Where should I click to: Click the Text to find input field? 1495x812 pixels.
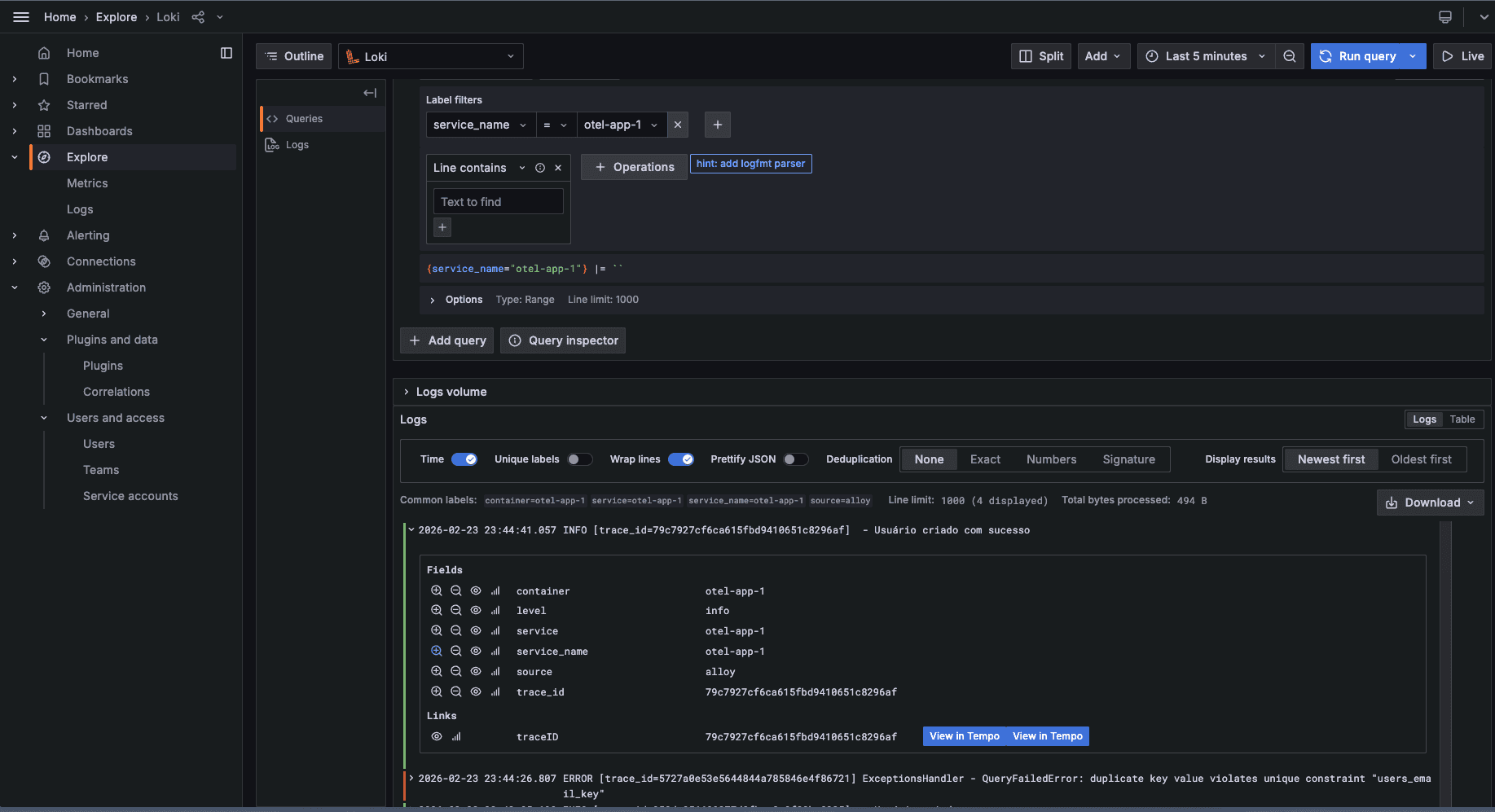(498, 201)
